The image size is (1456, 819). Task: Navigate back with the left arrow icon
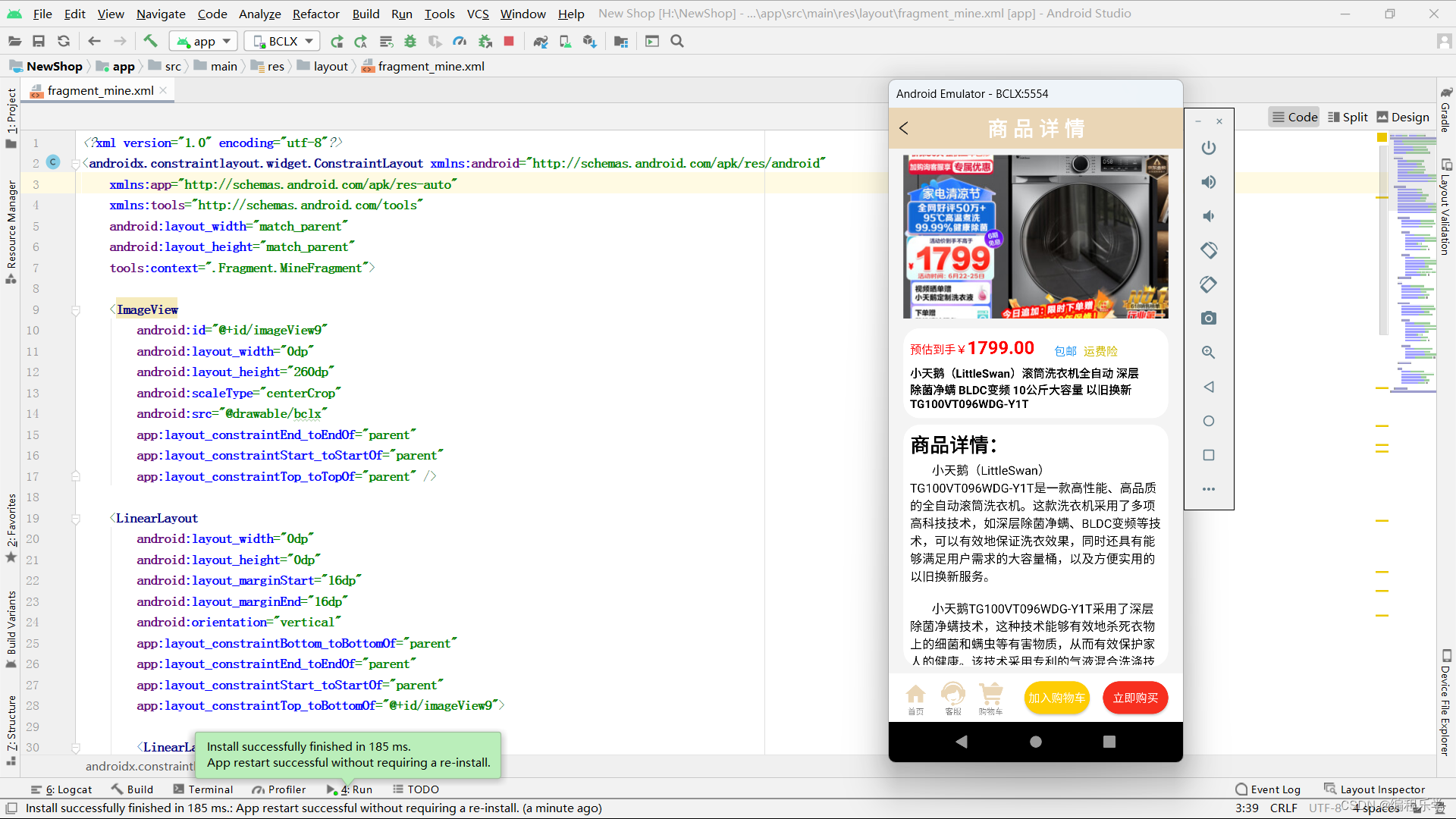(94, 41)
